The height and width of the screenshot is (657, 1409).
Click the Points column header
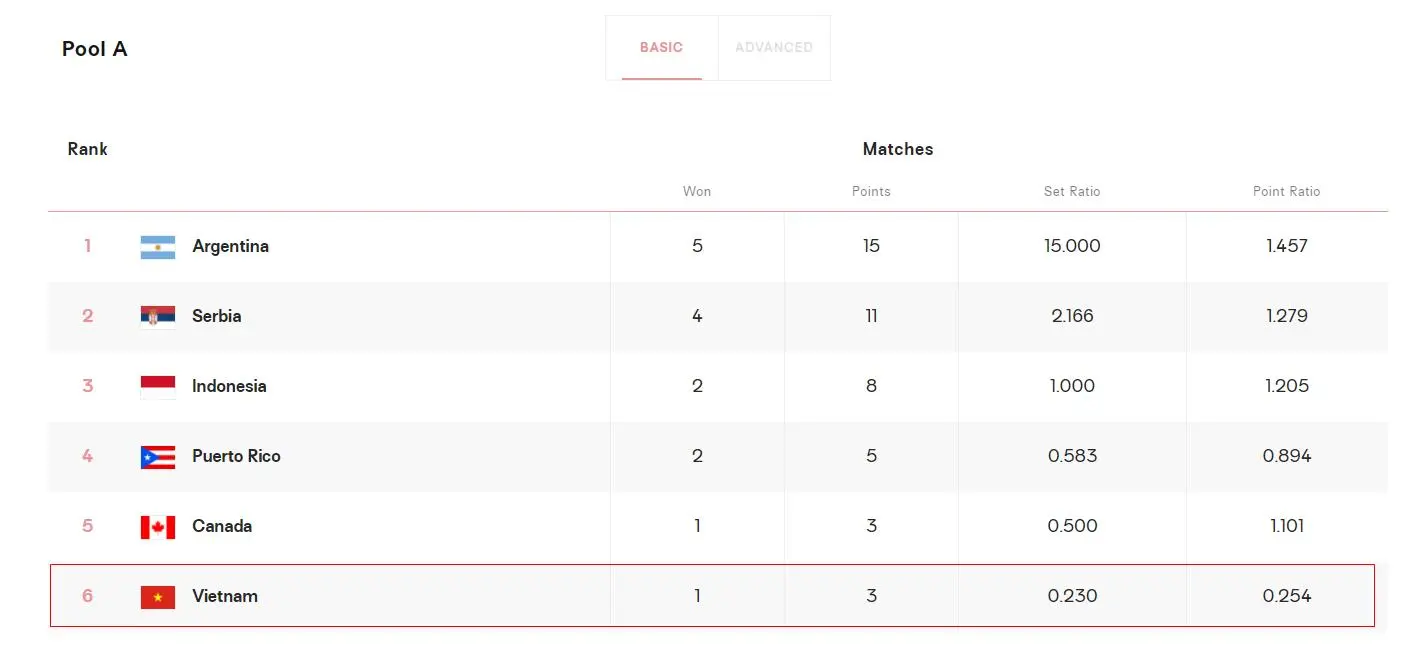(871, 191)
